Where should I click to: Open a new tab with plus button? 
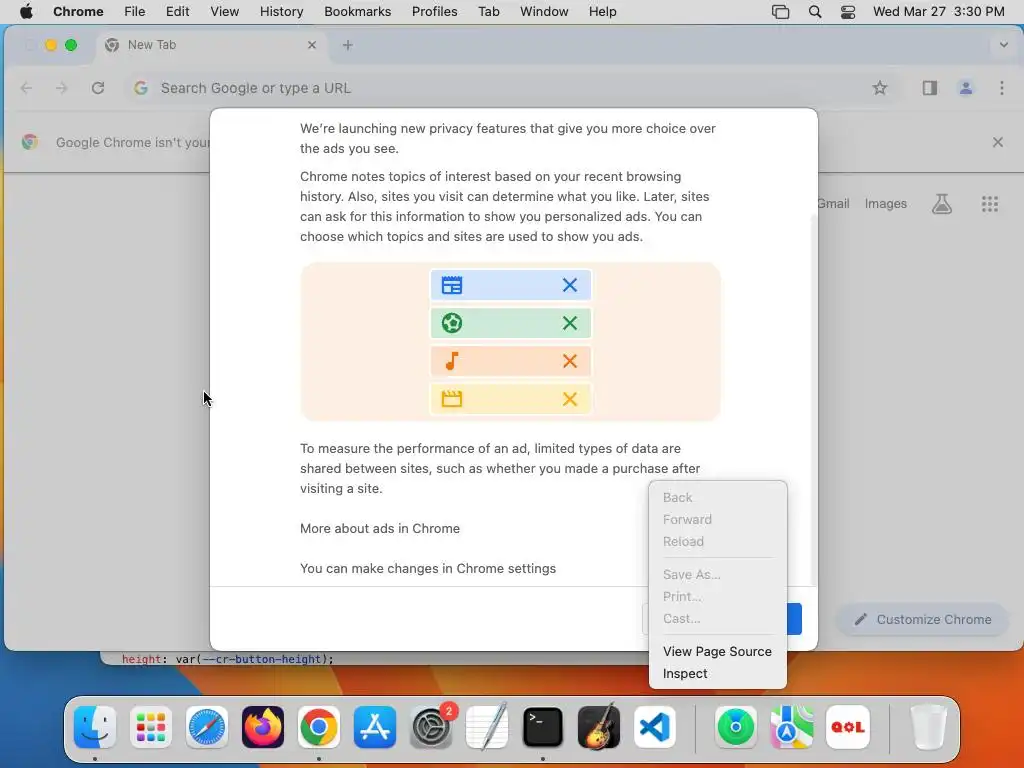347,45
